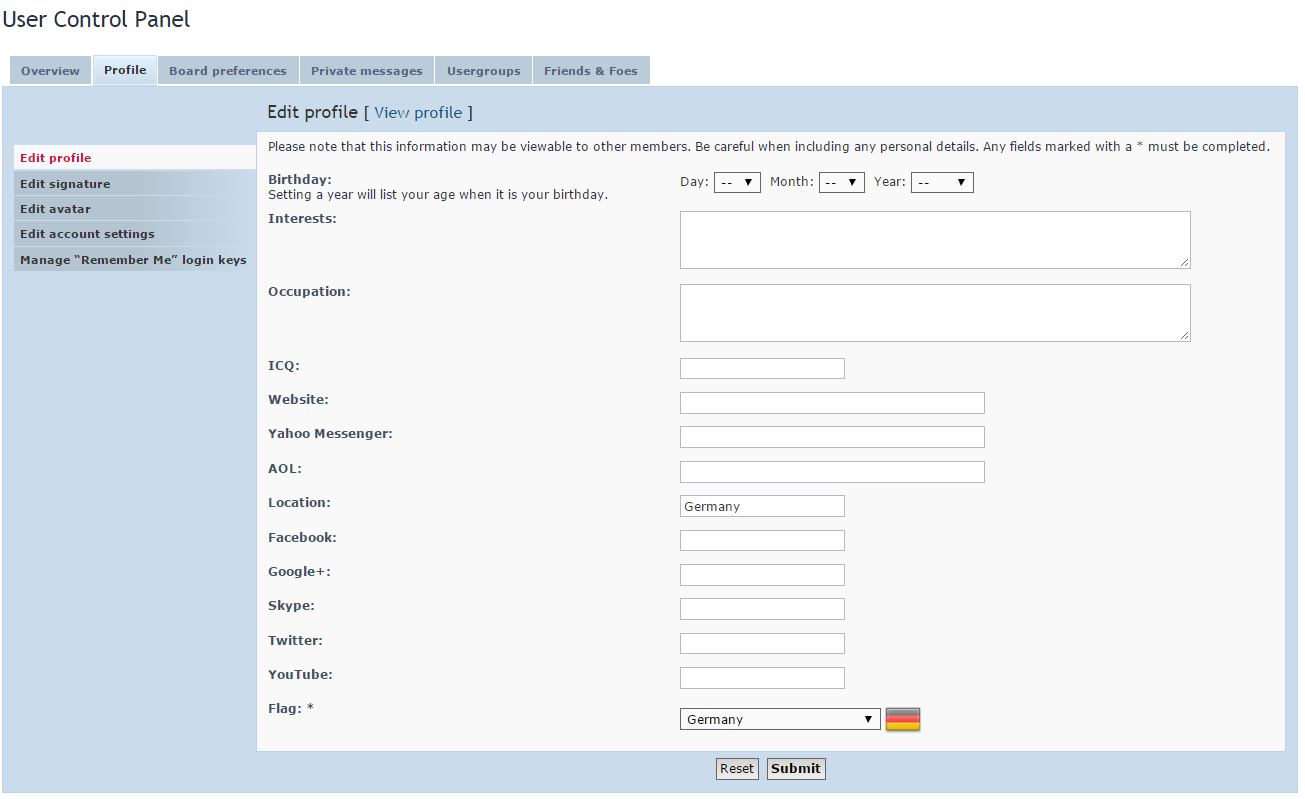Screen dimensions: 1305x799
Task: Open Edit signature in the sidebar
Action: 65,184
